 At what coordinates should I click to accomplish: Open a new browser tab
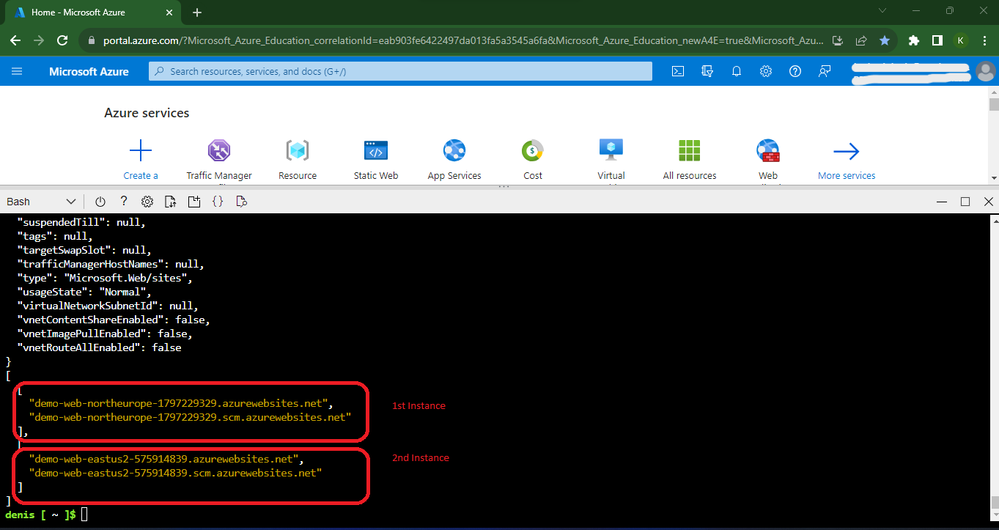click(x=197, y=12)
